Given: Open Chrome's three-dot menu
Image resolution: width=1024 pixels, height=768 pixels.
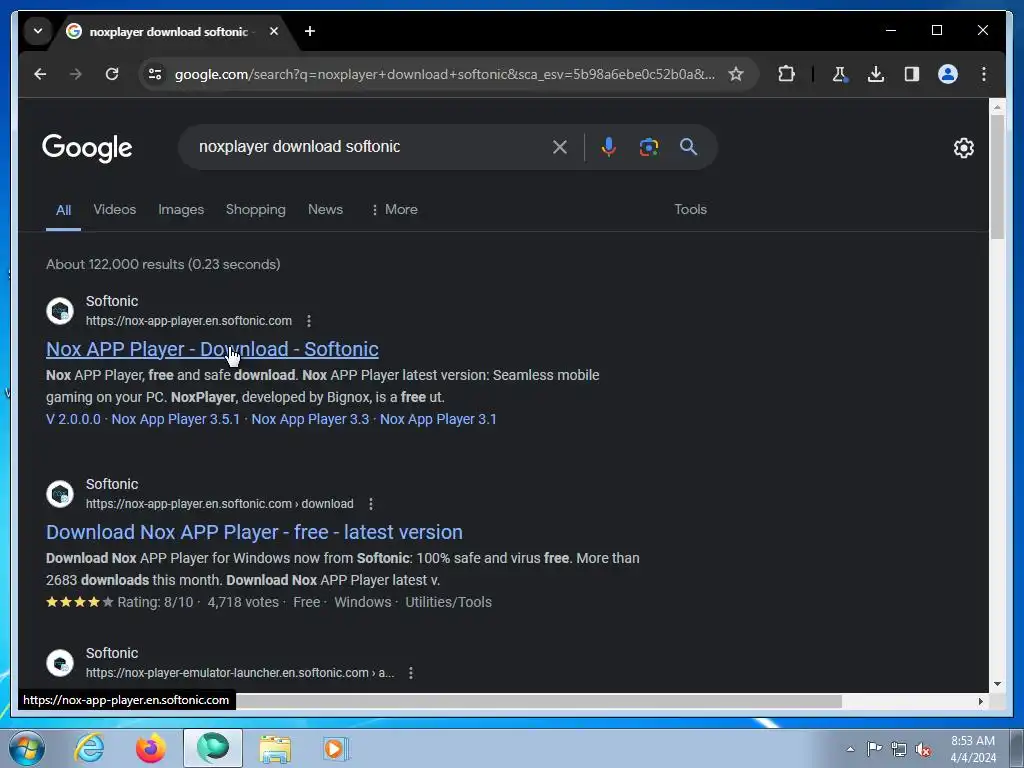Looking at the screenshot, I should pos(984,74).
